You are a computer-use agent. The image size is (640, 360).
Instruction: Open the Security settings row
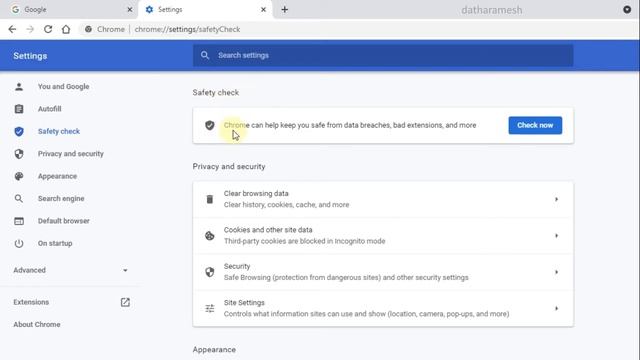[x=383, y=272]
